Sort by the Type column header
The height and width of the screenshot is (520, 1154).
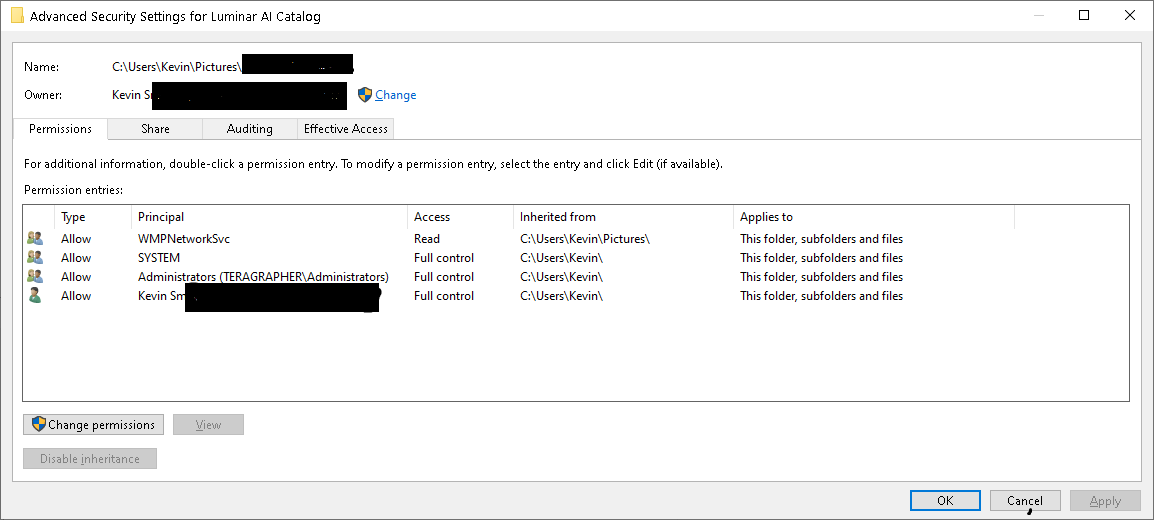93,217
